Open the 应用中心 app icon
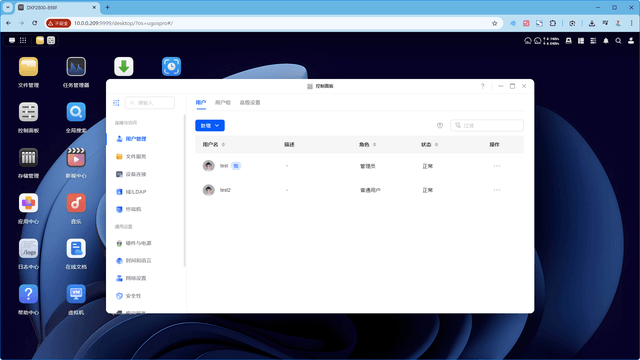This screenshot has height=360, width=640. pos(28,203)
